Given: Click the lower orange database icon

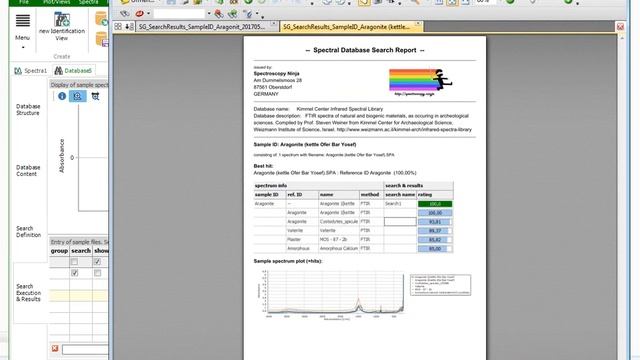Looking at the screenshot, I should (102, 40).
